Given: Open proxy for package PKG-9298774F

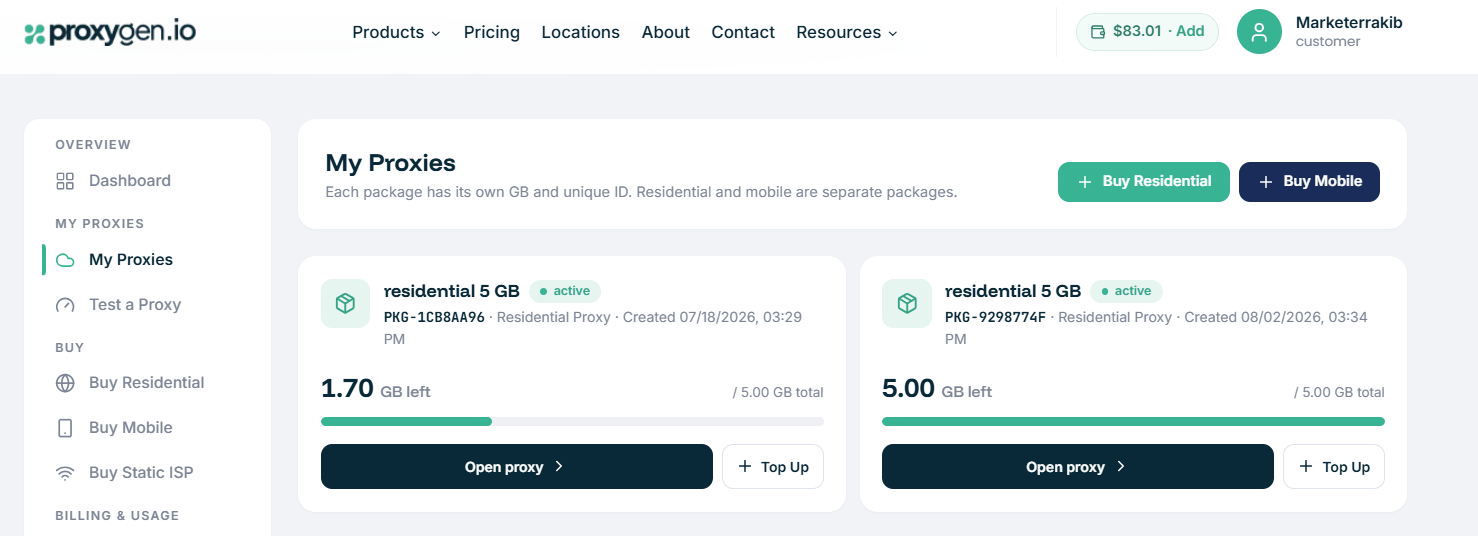Looking at the screenshot, I should coord(1078,467).
